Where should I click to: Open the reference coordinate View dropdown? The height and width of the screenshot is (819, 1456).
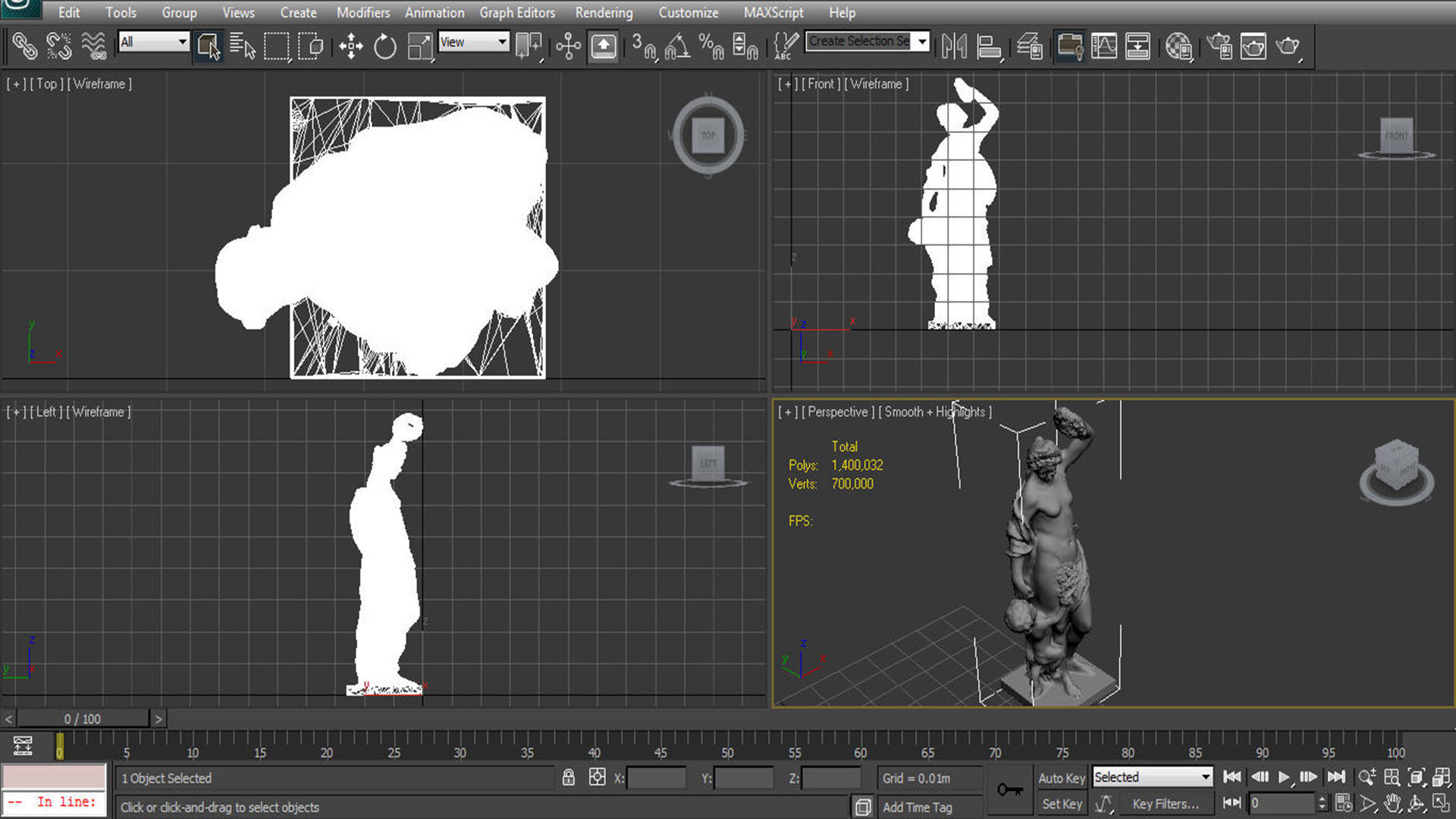tap(473, 42)
